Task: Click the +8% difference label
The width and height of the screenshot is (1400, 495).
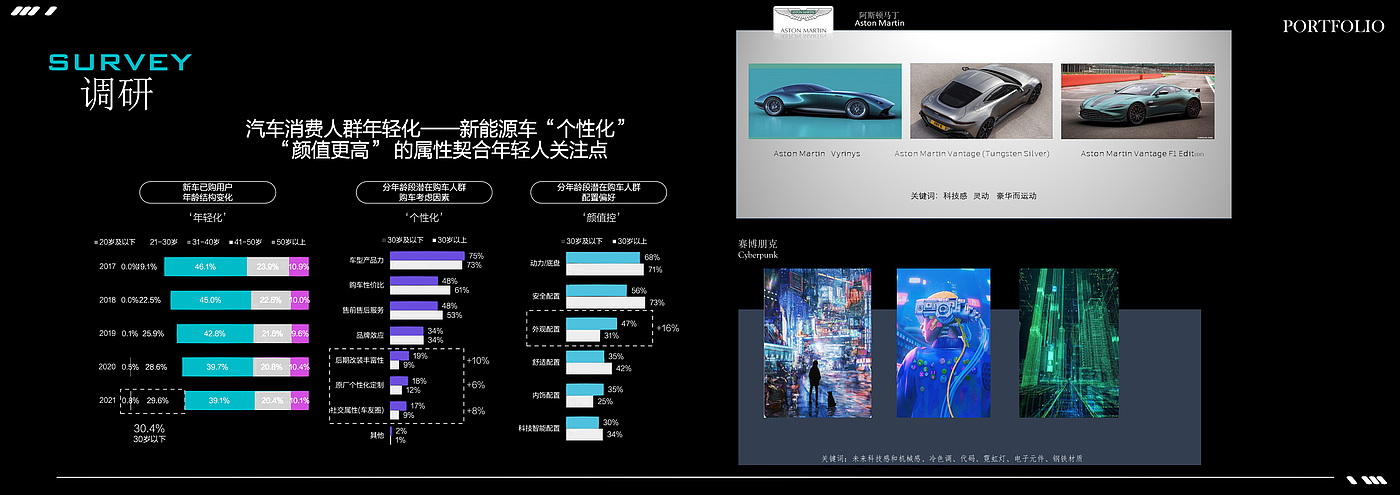Action: (x=476, y=410)
